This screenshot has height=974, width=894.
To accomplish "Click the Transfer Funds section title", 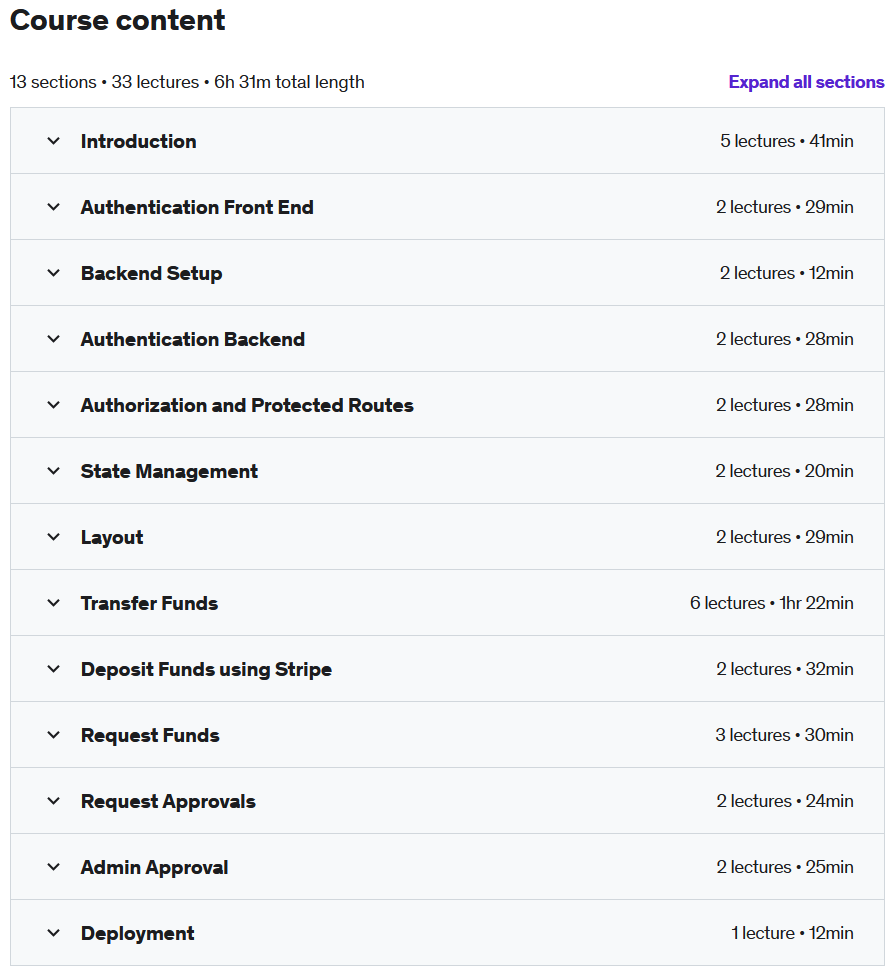I will (149, 603).
